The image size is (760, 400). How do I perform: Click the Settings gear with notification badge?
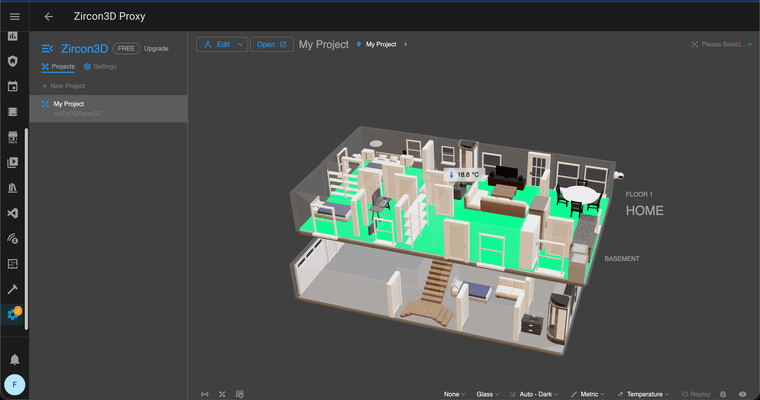click(13, 314)
